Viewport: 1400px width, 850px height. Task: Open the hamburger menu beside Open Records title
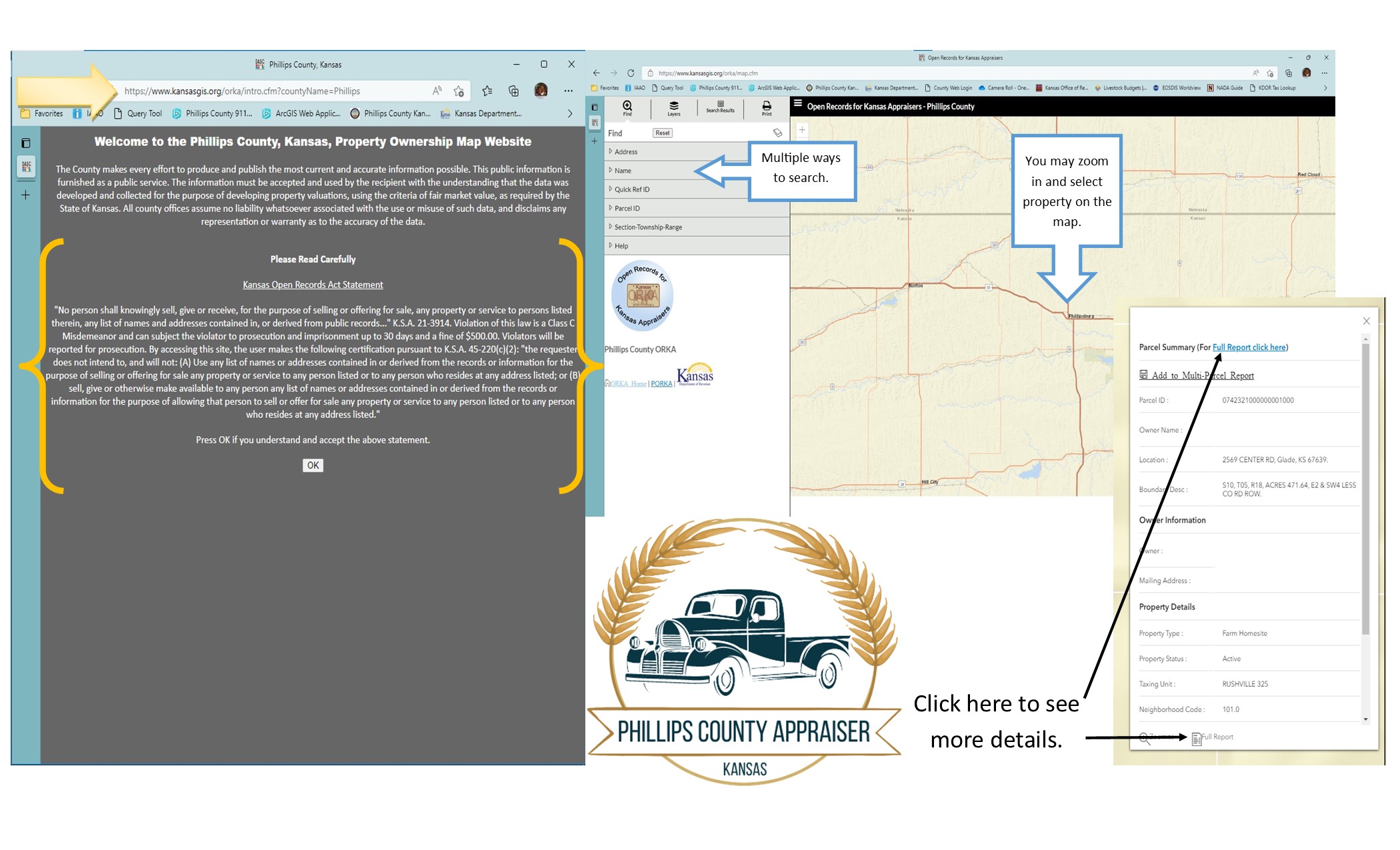(797, 103)
